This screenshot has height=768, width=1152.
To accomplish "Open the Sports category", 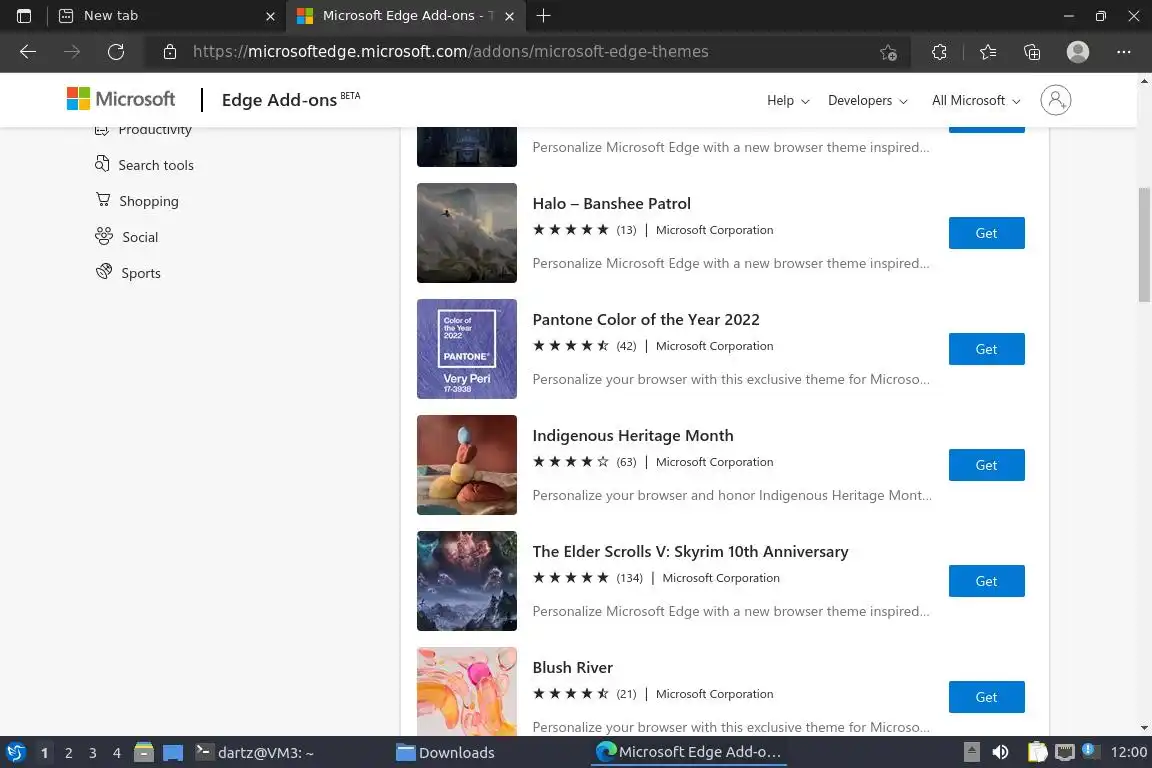I will (x=128, y=273).
